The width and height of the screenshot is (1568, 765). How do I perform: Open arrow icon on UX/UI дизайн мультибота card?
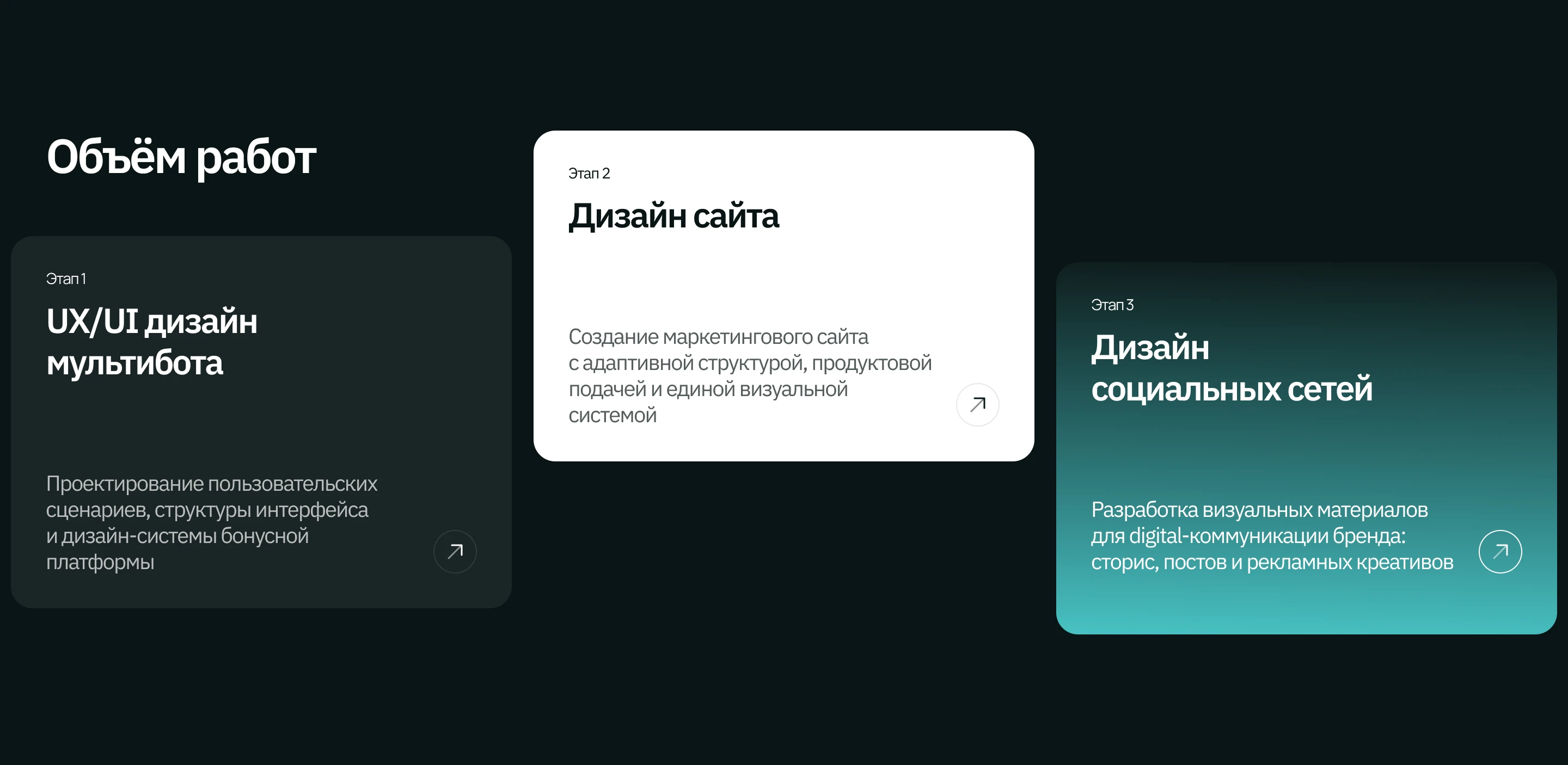455,551
